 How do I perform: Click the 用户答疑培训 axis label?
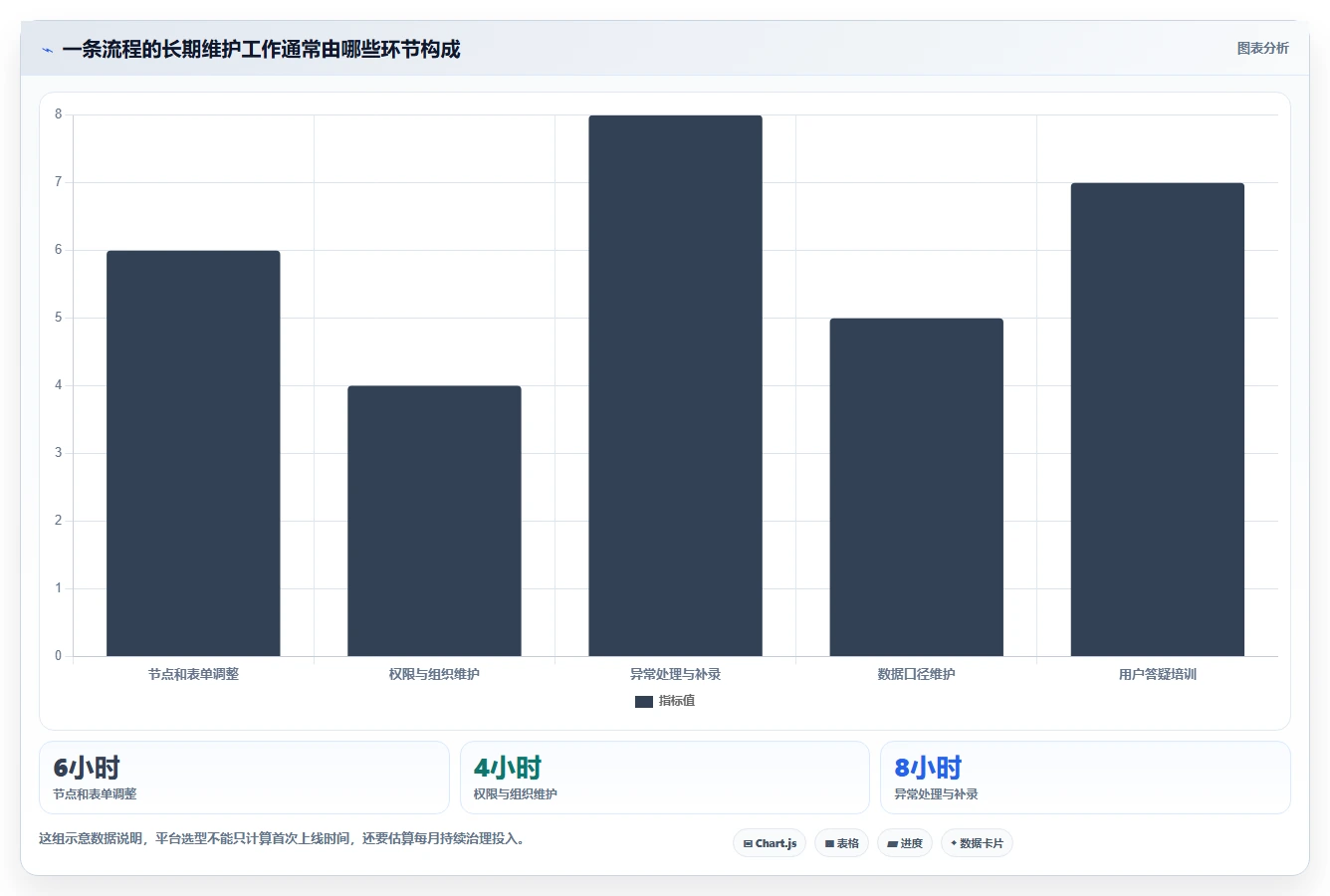(x=1157, y=674)
